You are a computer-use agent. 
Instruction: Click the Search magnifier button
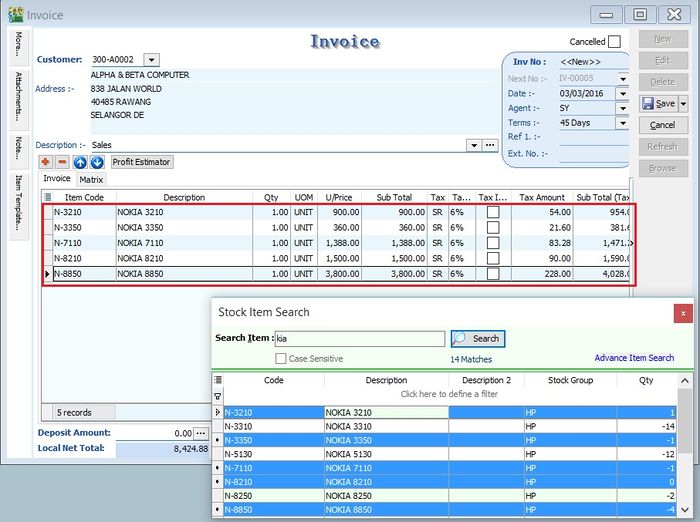point(478,339)
